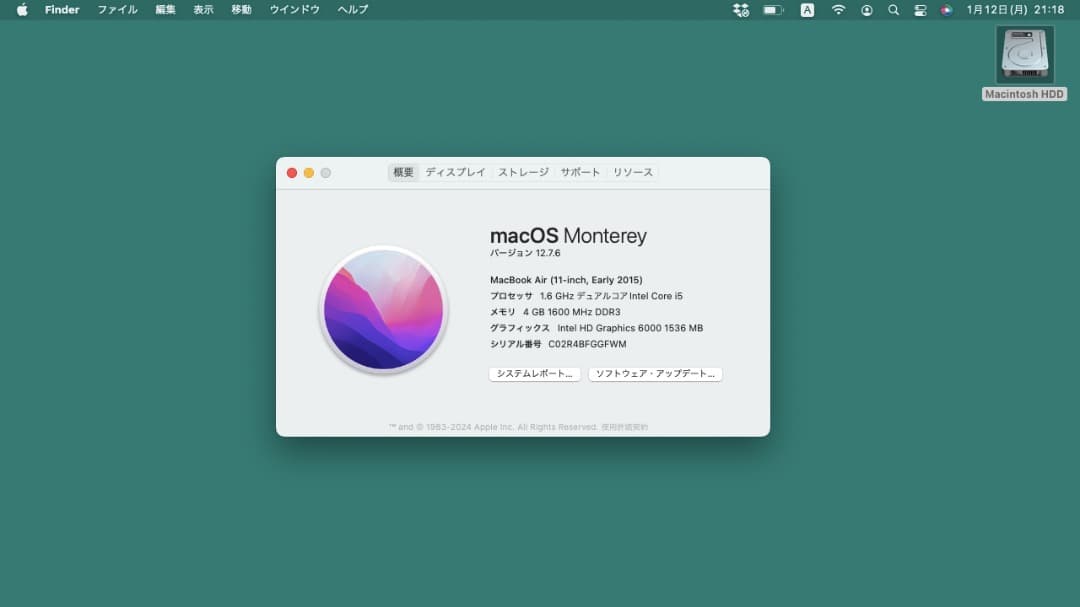Click the user account icon in menu bar
1080x607 pixels.
point(866,10)
